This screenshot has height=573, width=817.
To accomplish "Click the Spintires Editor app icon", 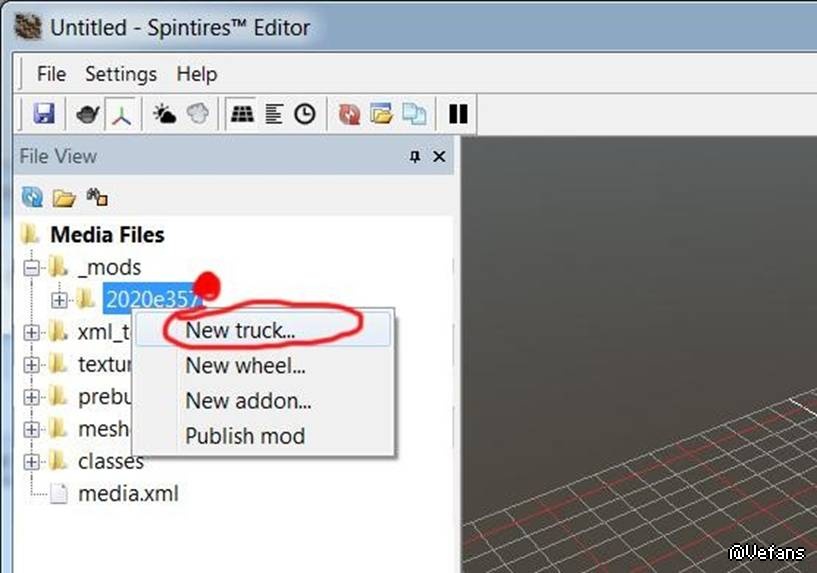I will pyautogui.click(x=28, y=26).
